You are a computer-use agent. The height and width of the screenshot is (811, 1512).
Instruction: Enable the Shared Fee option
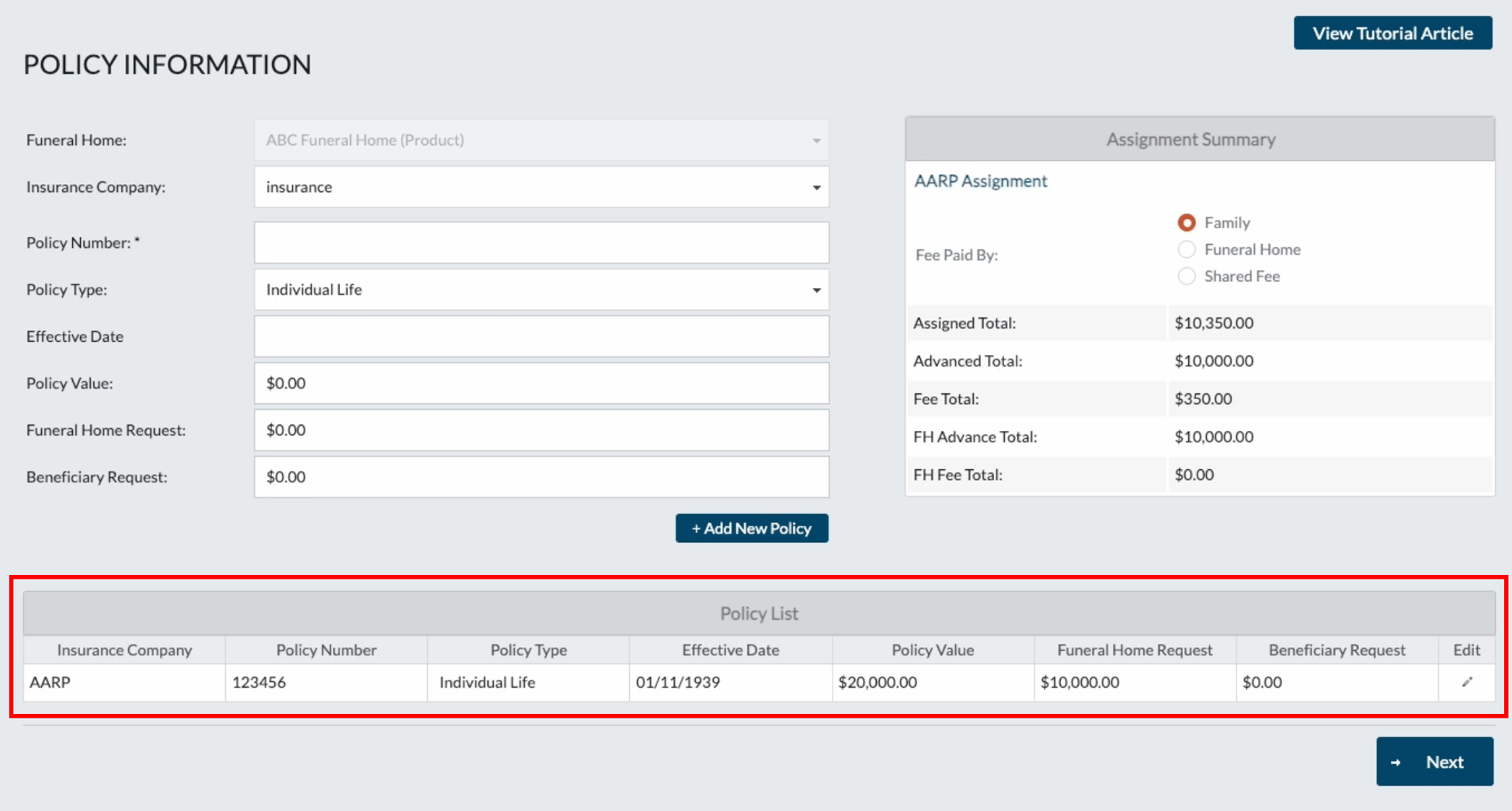(x=1187, y=276)
